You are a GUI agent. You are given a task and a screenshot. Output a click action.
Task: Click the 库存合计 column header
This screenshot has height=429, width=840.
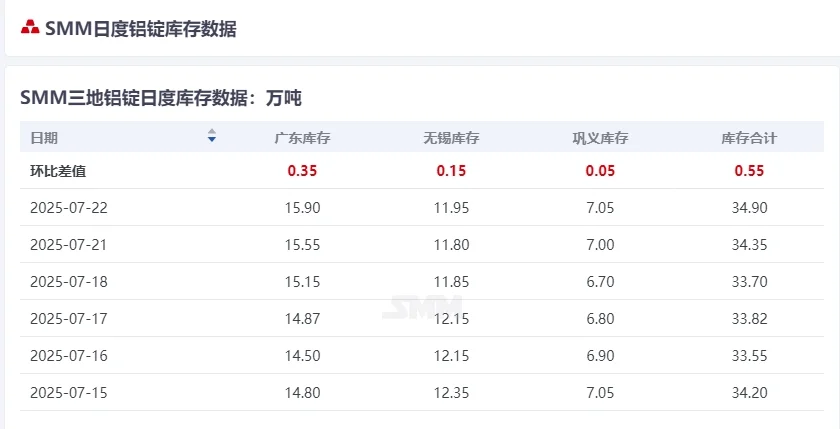tap(749, 138)
